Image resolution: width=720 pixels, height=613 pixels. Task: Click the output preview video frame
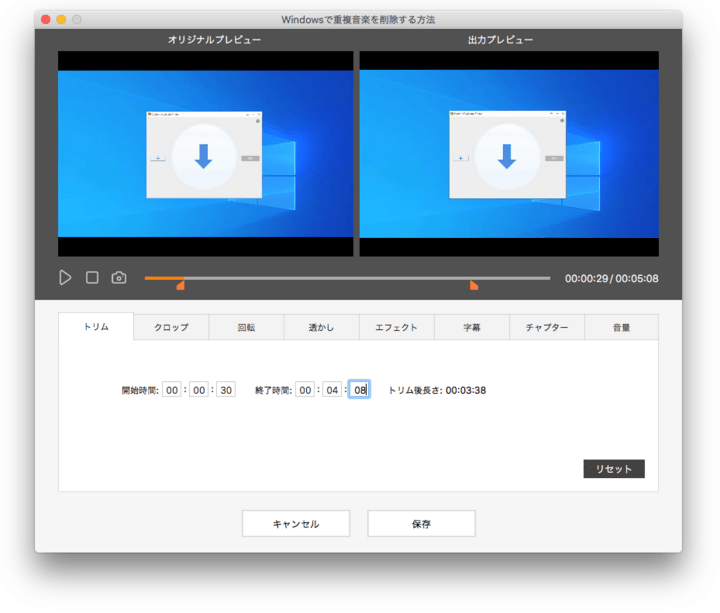[509, 154]
